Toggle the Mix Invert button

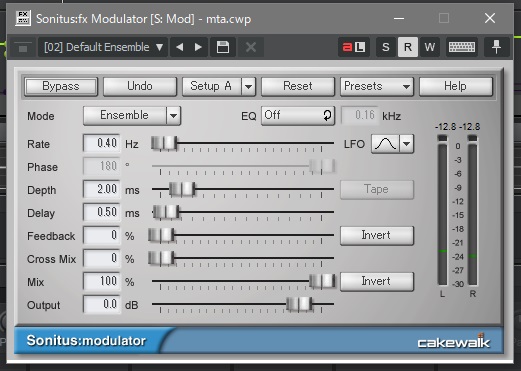(377, 282)
